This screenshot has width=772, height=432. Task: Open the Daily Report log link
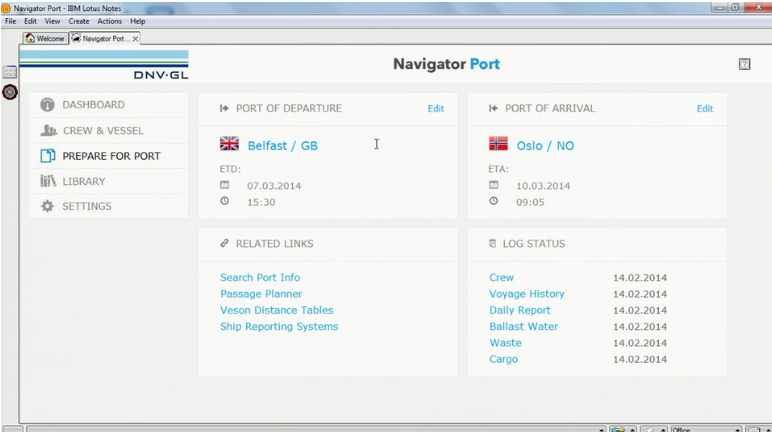tap(520, 310)
